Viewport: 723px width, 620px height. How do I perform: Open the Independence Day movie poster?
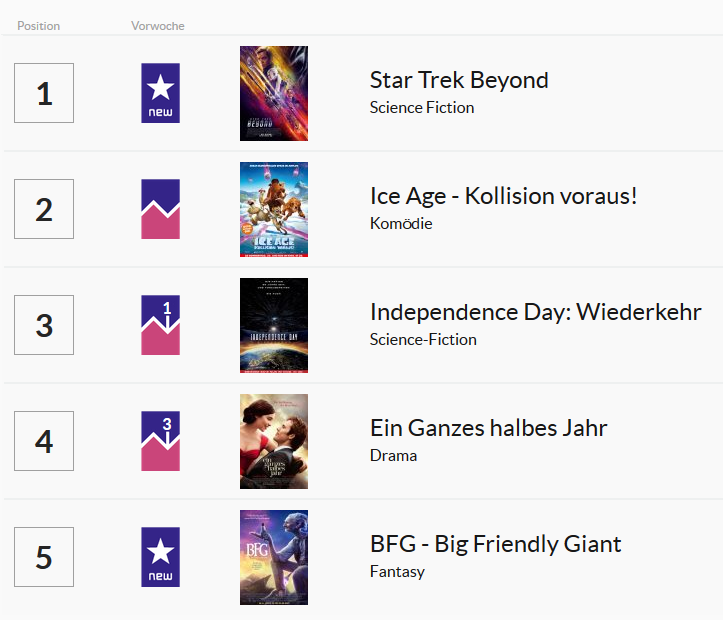pyautogui.click(x=274, y=325)
